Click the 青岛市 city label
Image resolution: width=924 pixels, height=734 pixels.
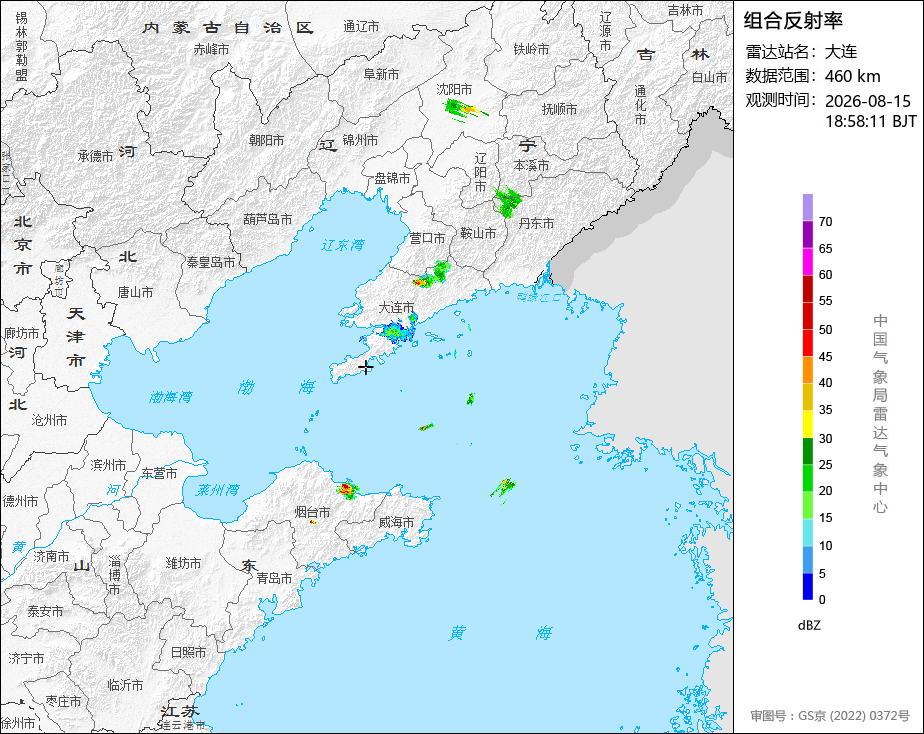click(x=275, y=578)
